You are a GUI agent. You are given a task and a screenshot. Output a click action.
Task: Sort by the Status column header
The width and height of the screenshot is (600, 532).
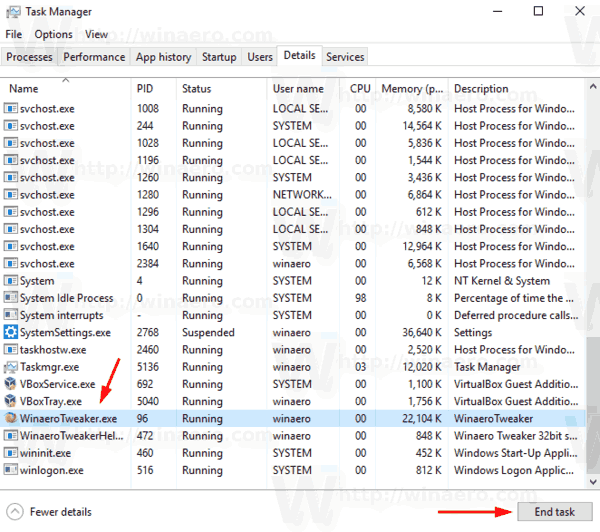tap(222, 88)
